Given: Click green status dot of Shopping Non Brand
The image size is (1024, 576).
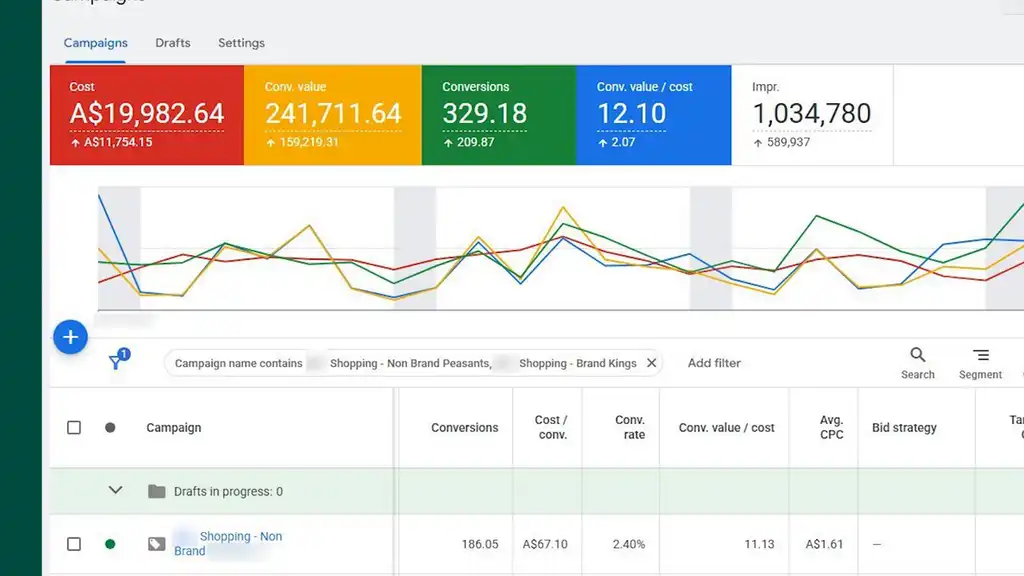Looking at the screenshot, I should 110,544.
